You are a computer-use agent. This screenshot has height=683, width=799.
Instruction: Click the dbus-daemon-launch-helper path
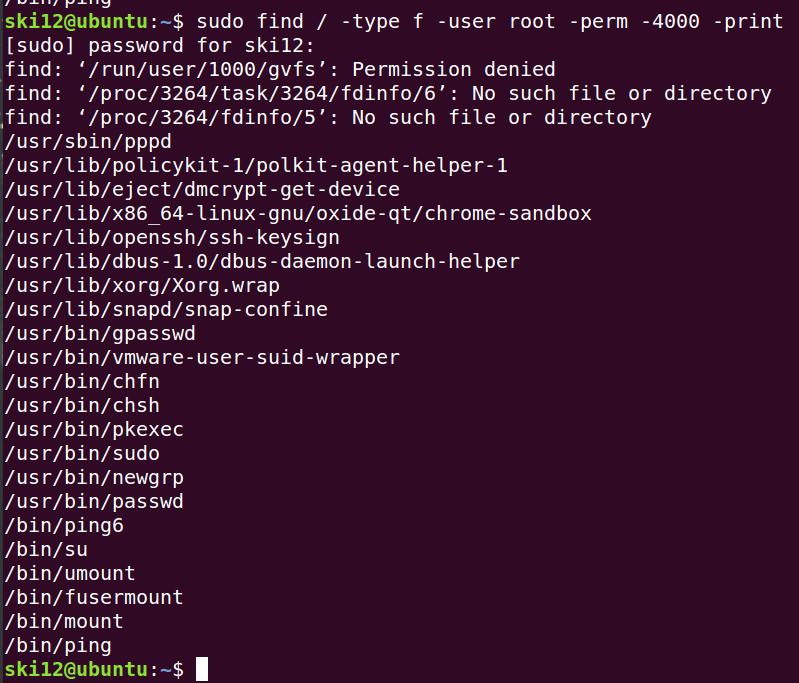262,261
